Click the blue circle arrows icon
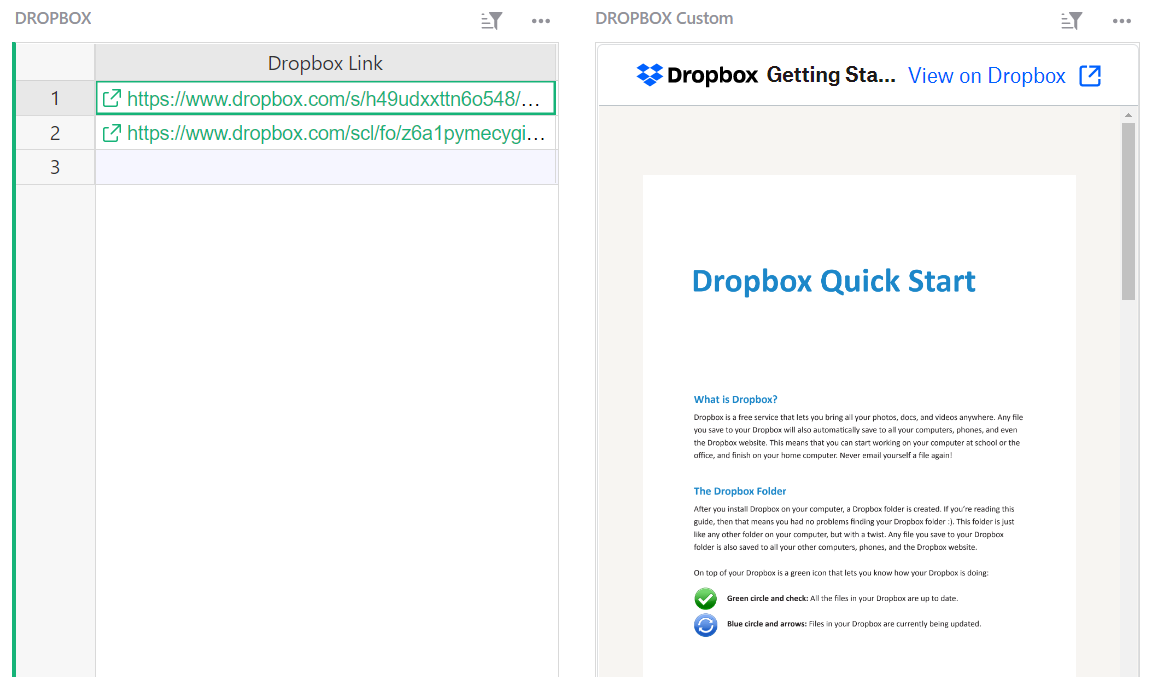Screen dimensions: 1153x677 point(706,625)
